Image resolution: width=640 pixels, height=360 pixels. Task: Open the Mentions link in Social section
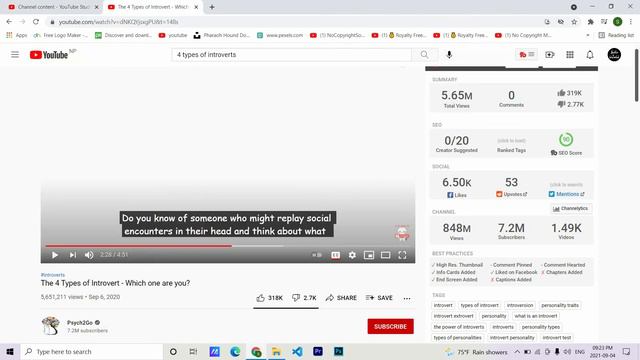point(567,194)
